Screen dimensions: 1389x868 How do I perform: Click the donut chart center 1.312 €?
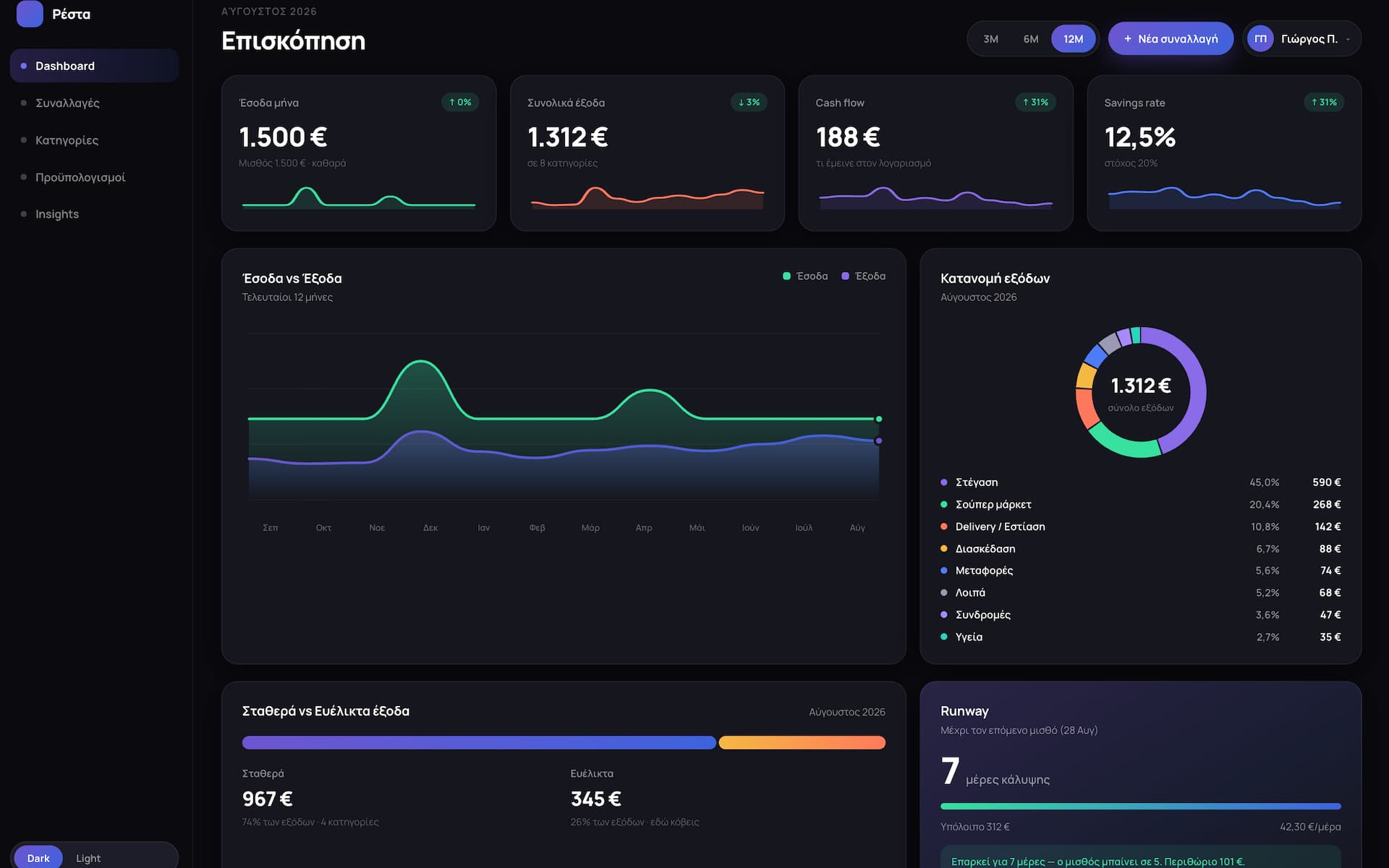point(1141,386)
